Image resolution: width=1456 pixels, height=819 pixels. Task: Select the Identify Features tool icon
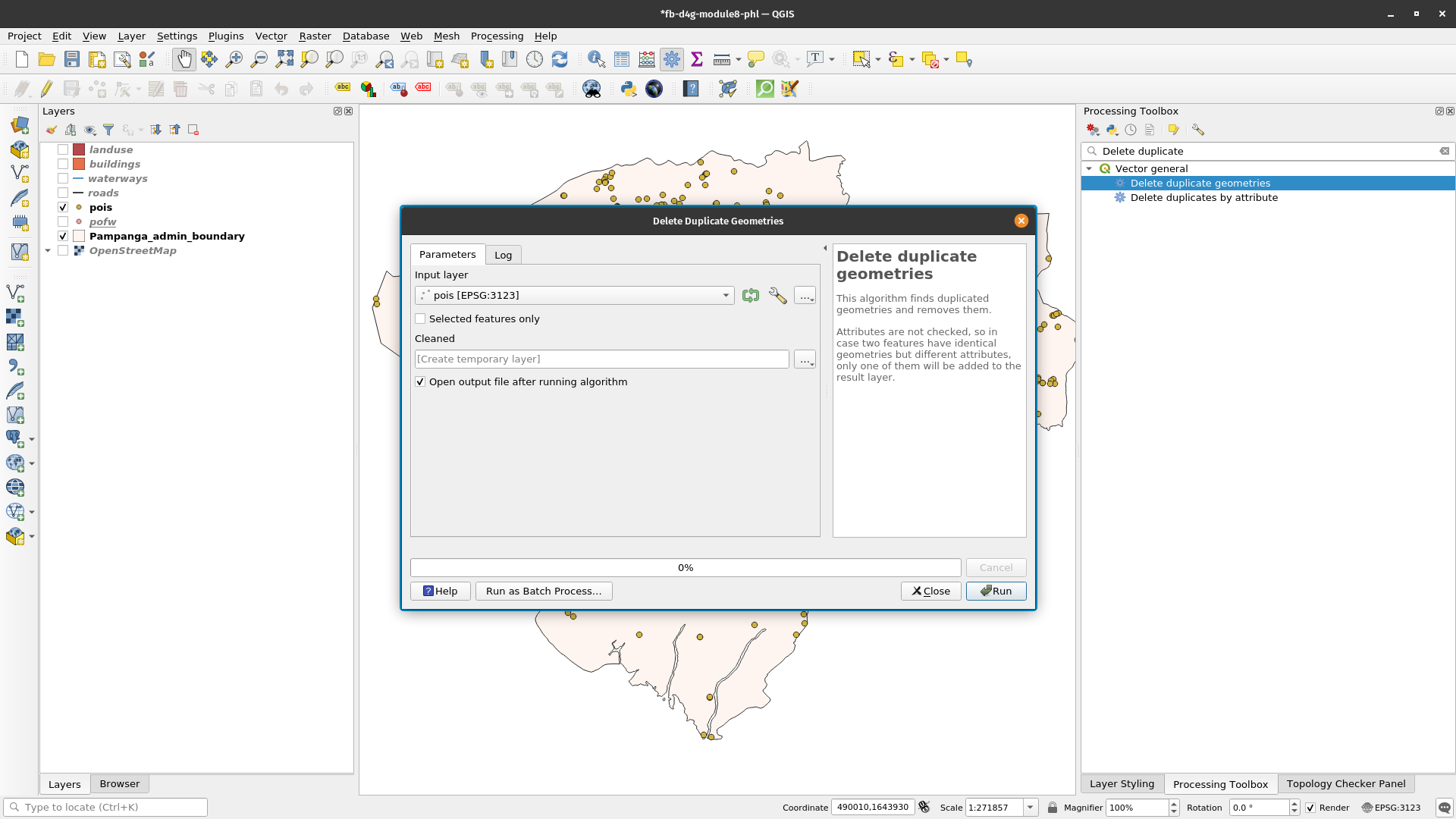click(x=597, y=60)
